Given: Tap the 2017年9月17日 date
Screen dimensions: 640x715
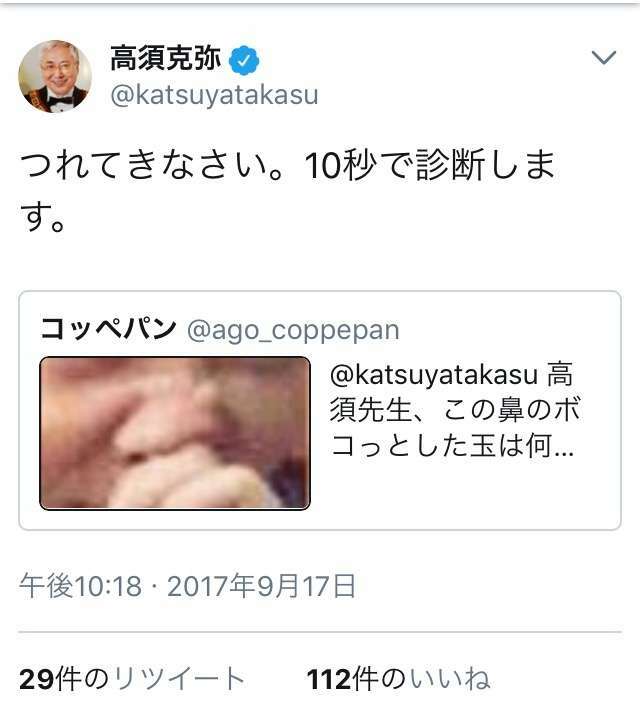Looking at the screenshot, I should (x=262, y=585).
